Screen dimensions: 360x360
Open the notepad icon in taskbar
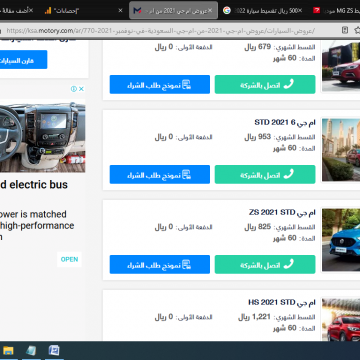tap(31, 351)
